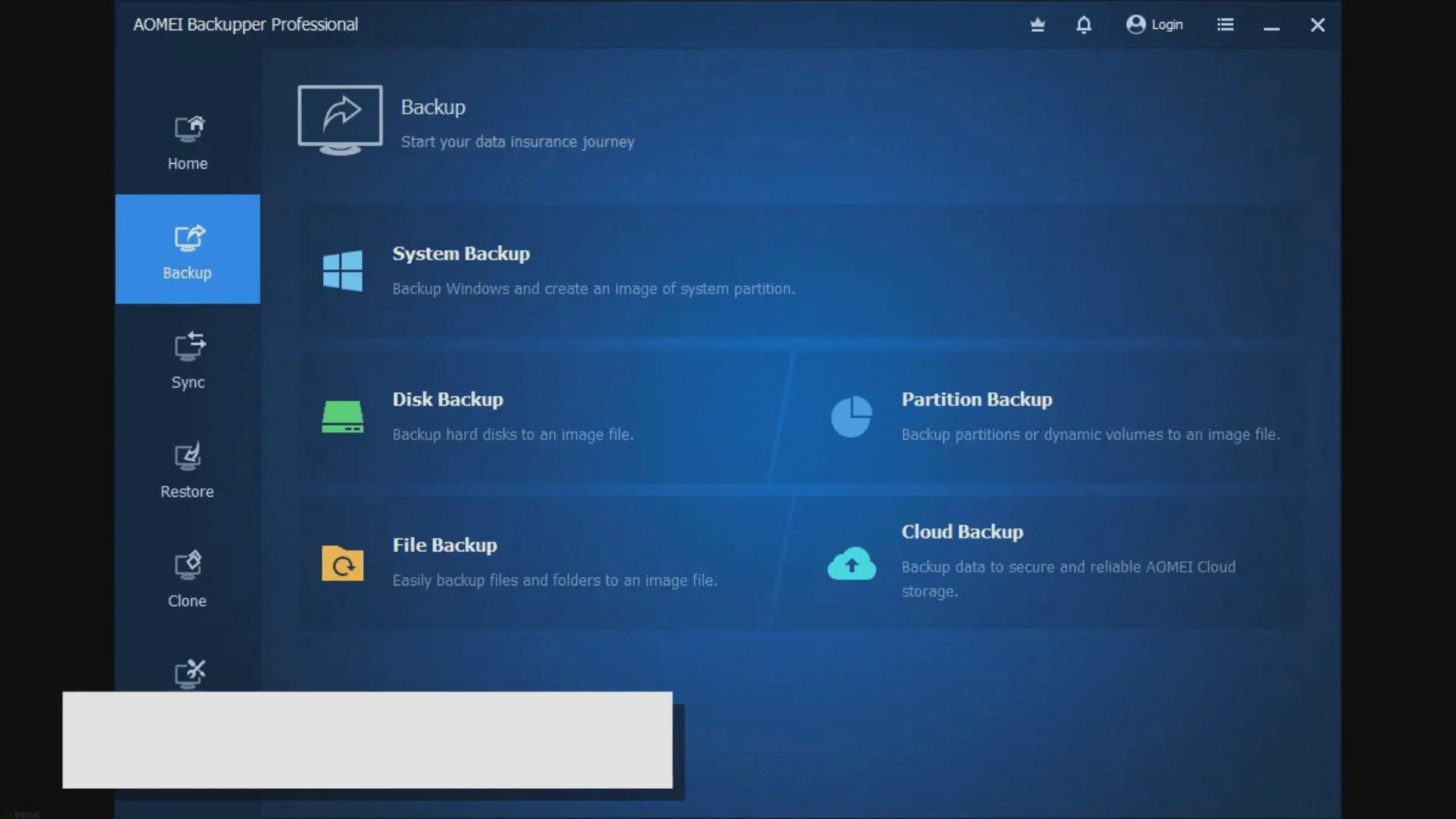Start File Backup via its title
1456x819 pixels.
pyautogui.click(x=444, y=544)
